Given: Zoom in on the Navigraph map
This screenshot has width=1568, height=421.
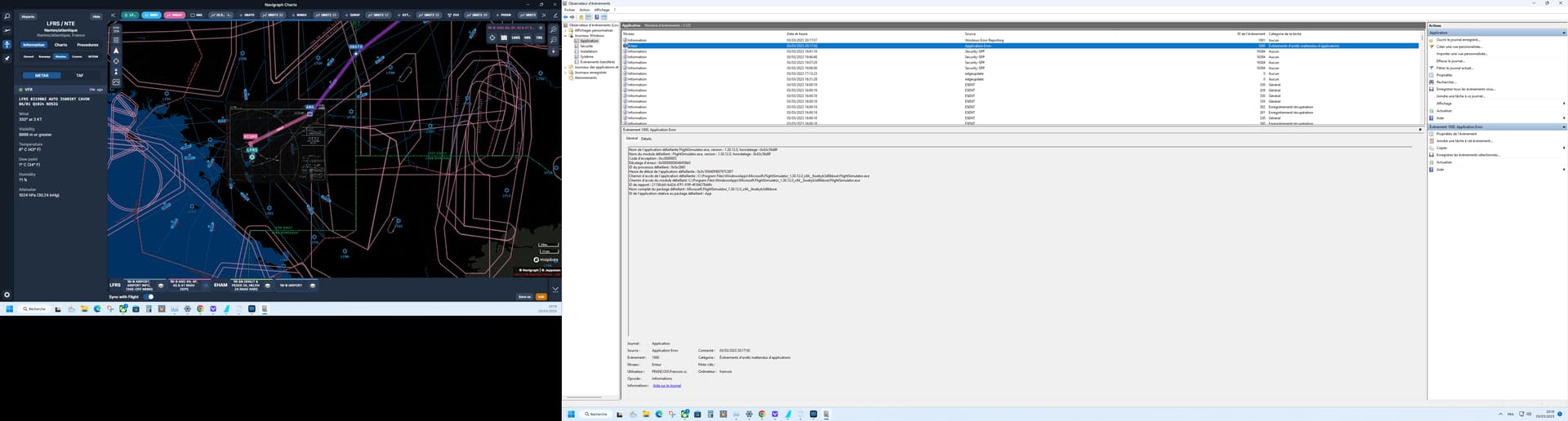Looking at the screenshot, I should pos(553,29).
